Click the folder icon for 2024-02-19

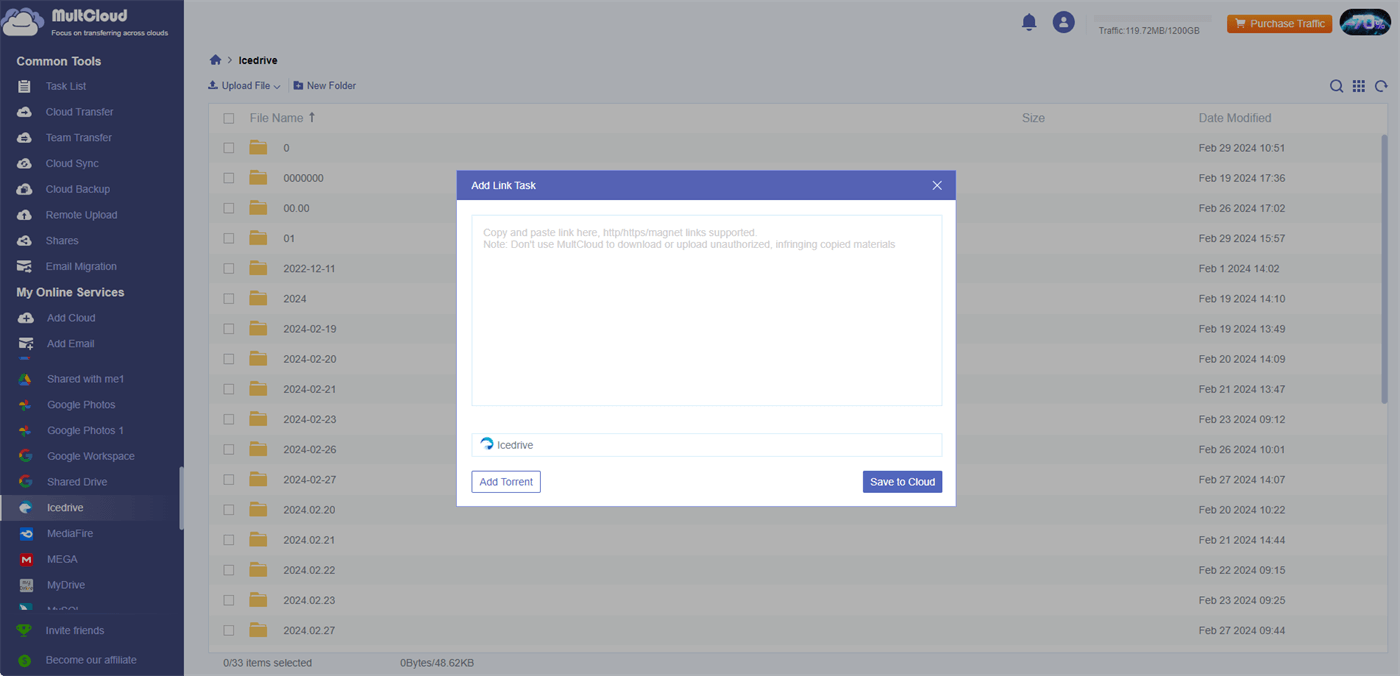pyautogui.click(x=259, y=328)
